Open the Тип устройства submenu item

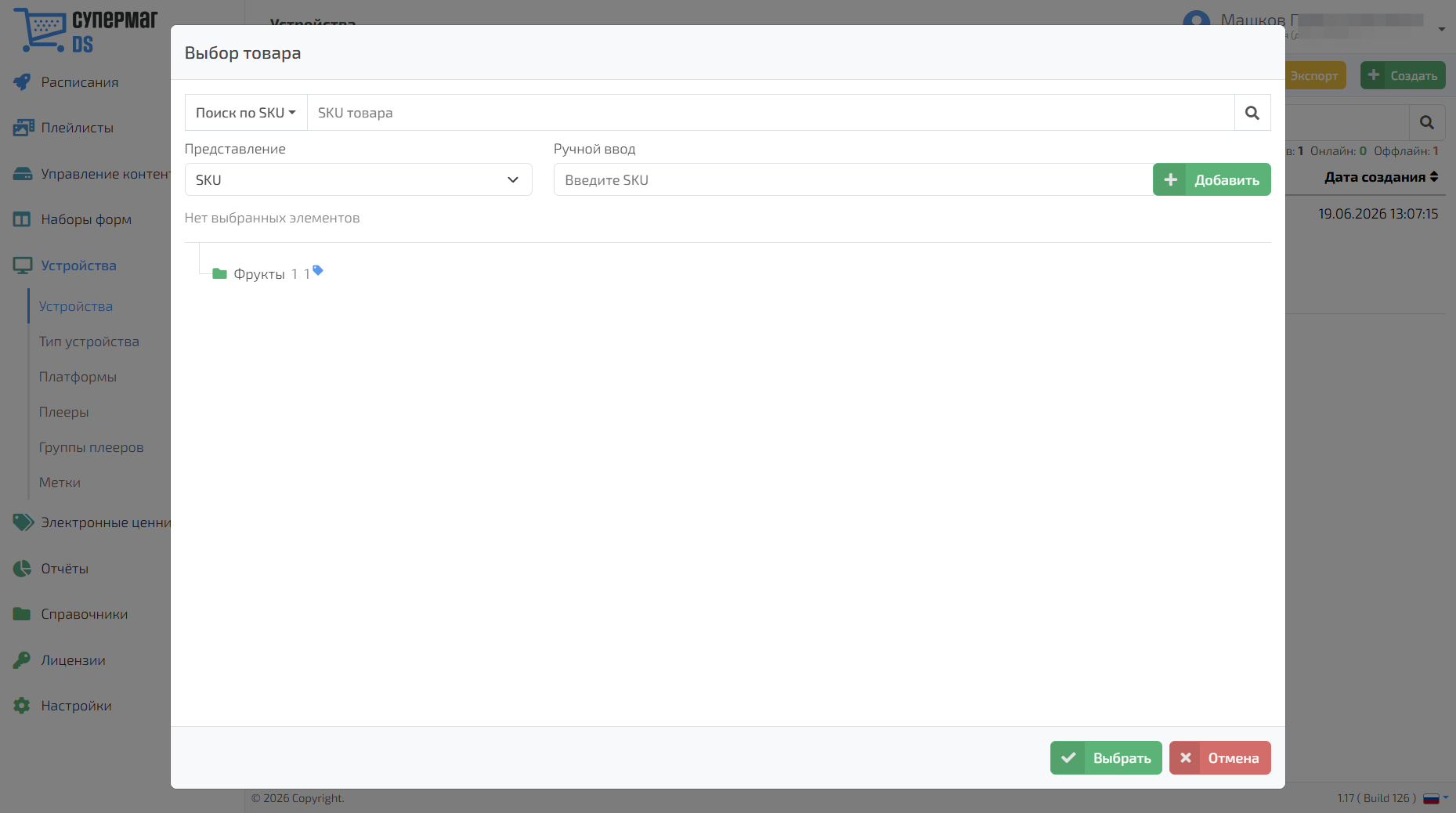tap(89, 341)
